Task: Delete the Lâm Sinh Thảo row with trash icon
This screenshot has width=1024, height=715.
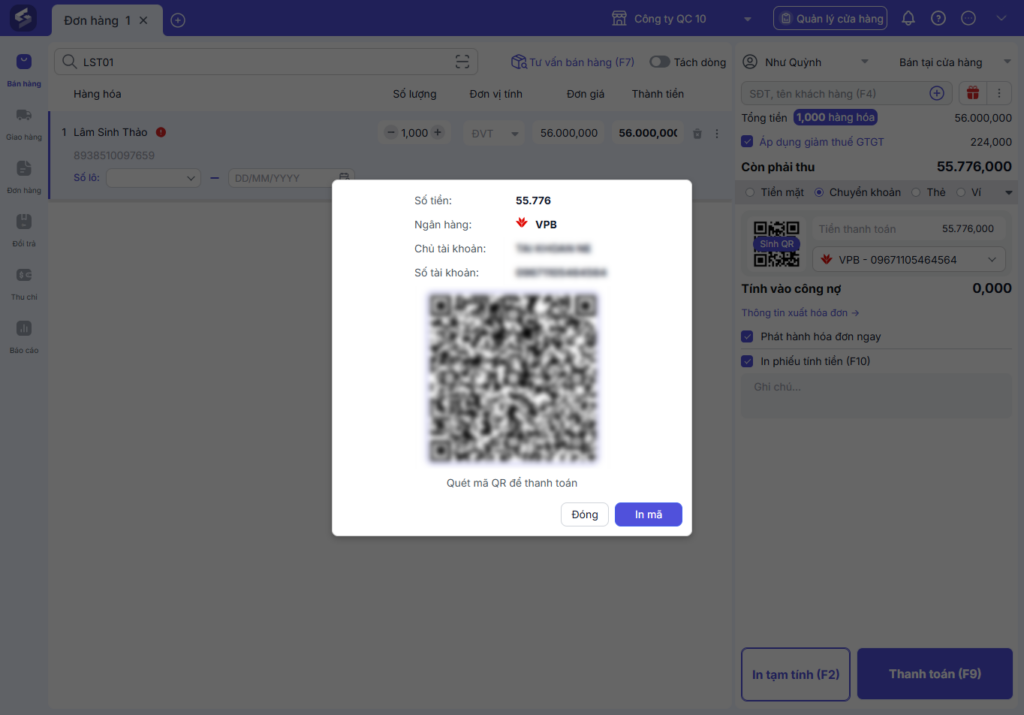Action: pyautogui.click(x=697, y=133)
